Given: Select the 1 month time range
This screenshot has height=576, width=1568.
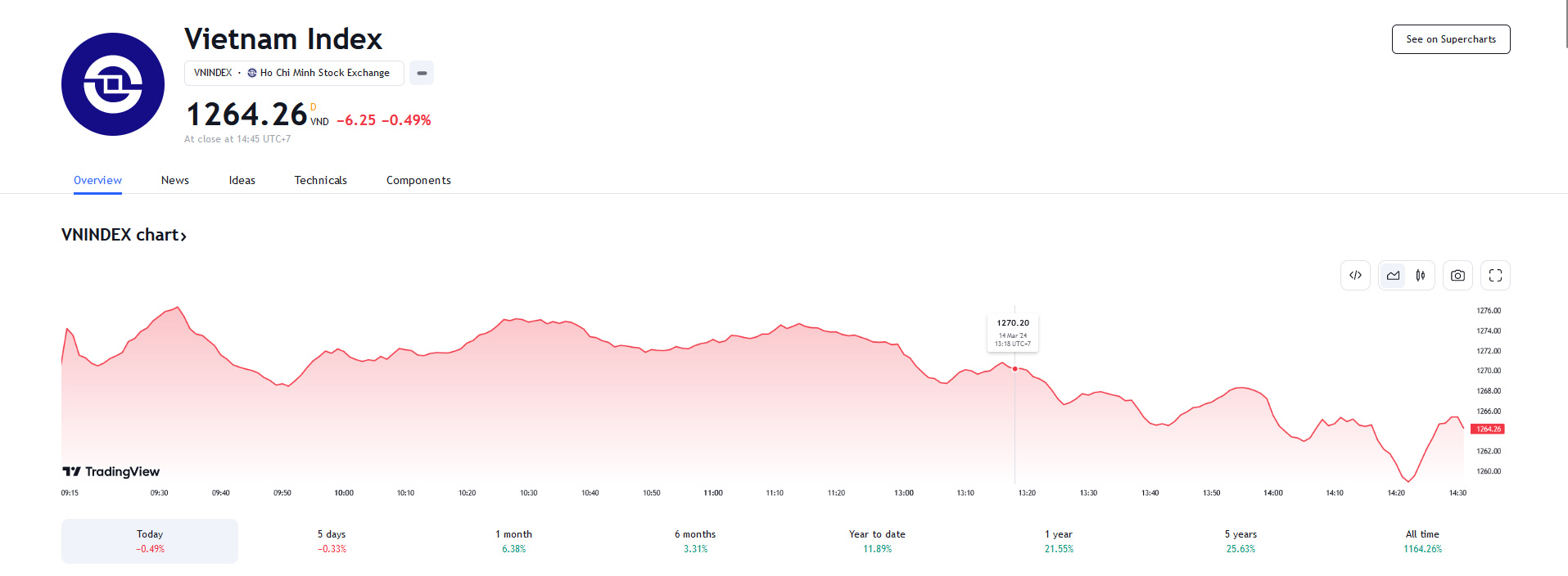Looking at the screenshot, I should (513, 541).
